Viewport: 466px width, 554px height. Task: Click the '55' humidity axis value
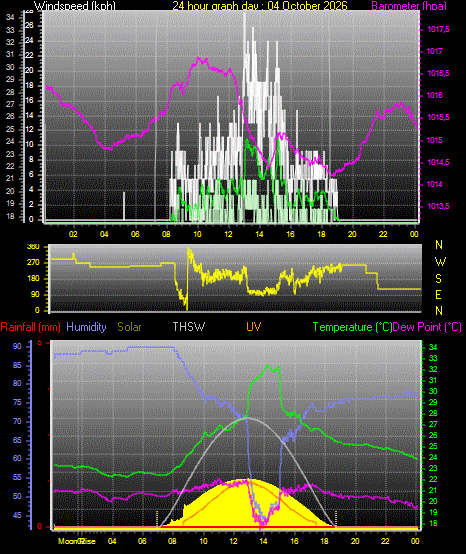pyautogui.click(x=17, y=477)
